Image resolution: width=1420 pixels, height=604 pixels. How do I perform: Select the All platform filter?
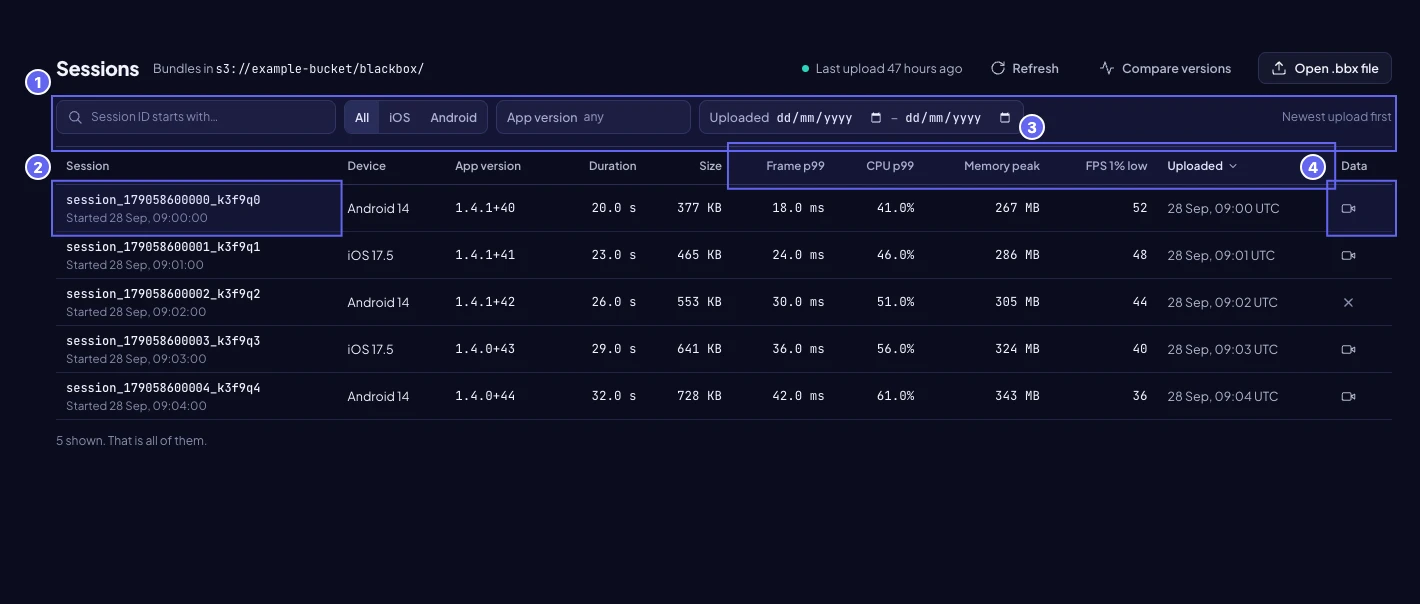[x=362, y=117]
